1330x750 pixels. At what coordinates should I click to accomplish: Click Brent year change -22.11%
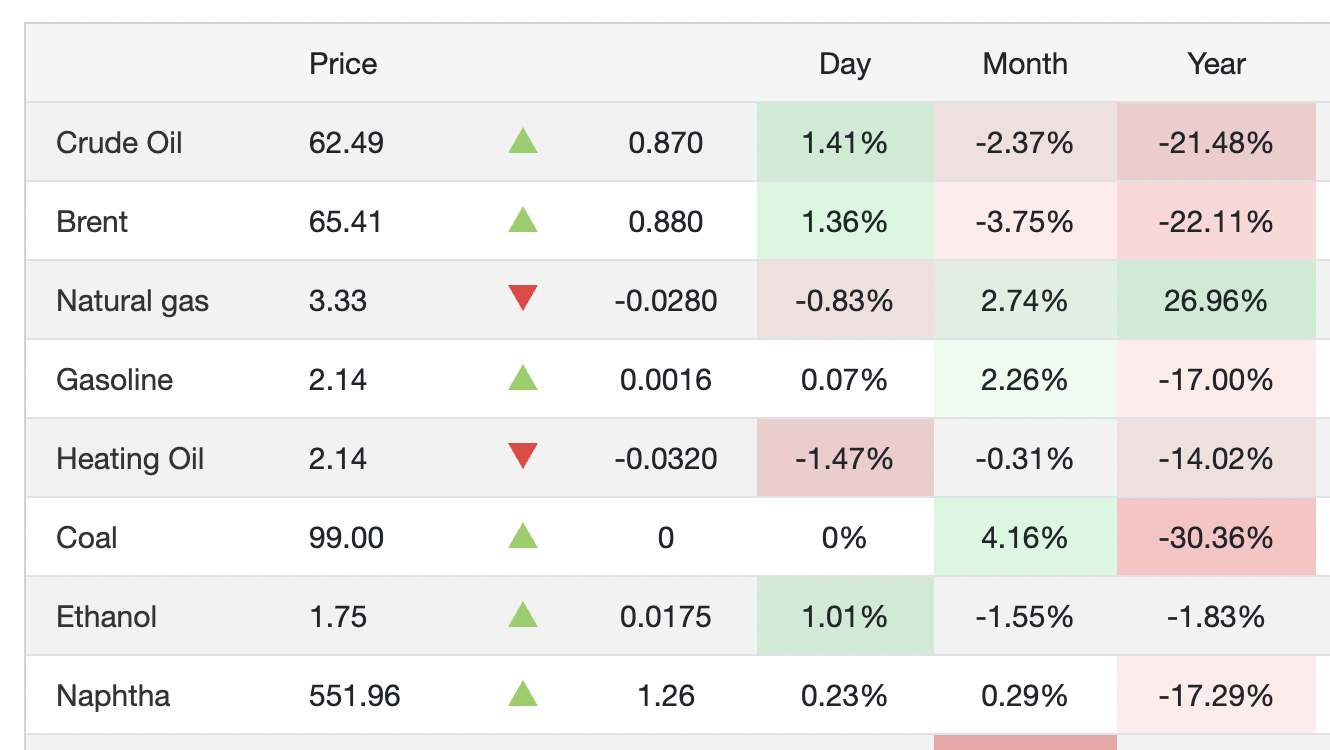1216,221
